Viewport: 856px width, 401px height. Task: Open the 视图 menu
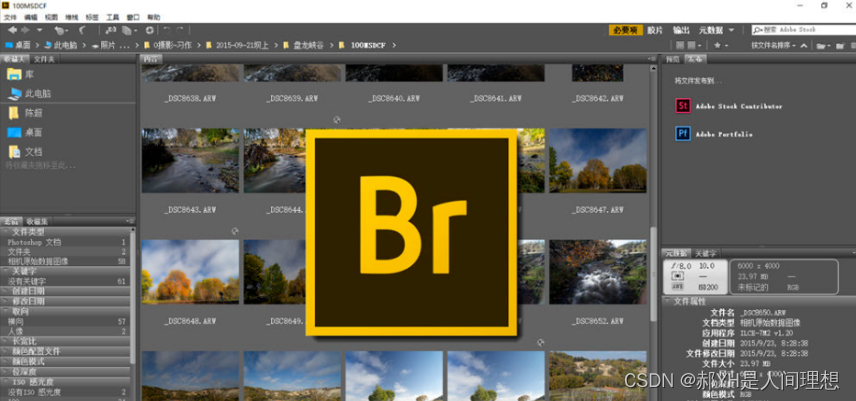(x=51, y=17)
